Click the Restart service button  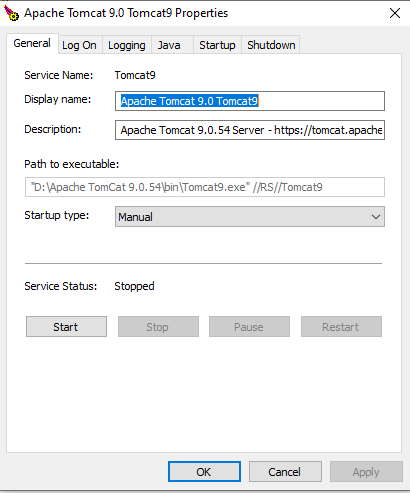341,327
